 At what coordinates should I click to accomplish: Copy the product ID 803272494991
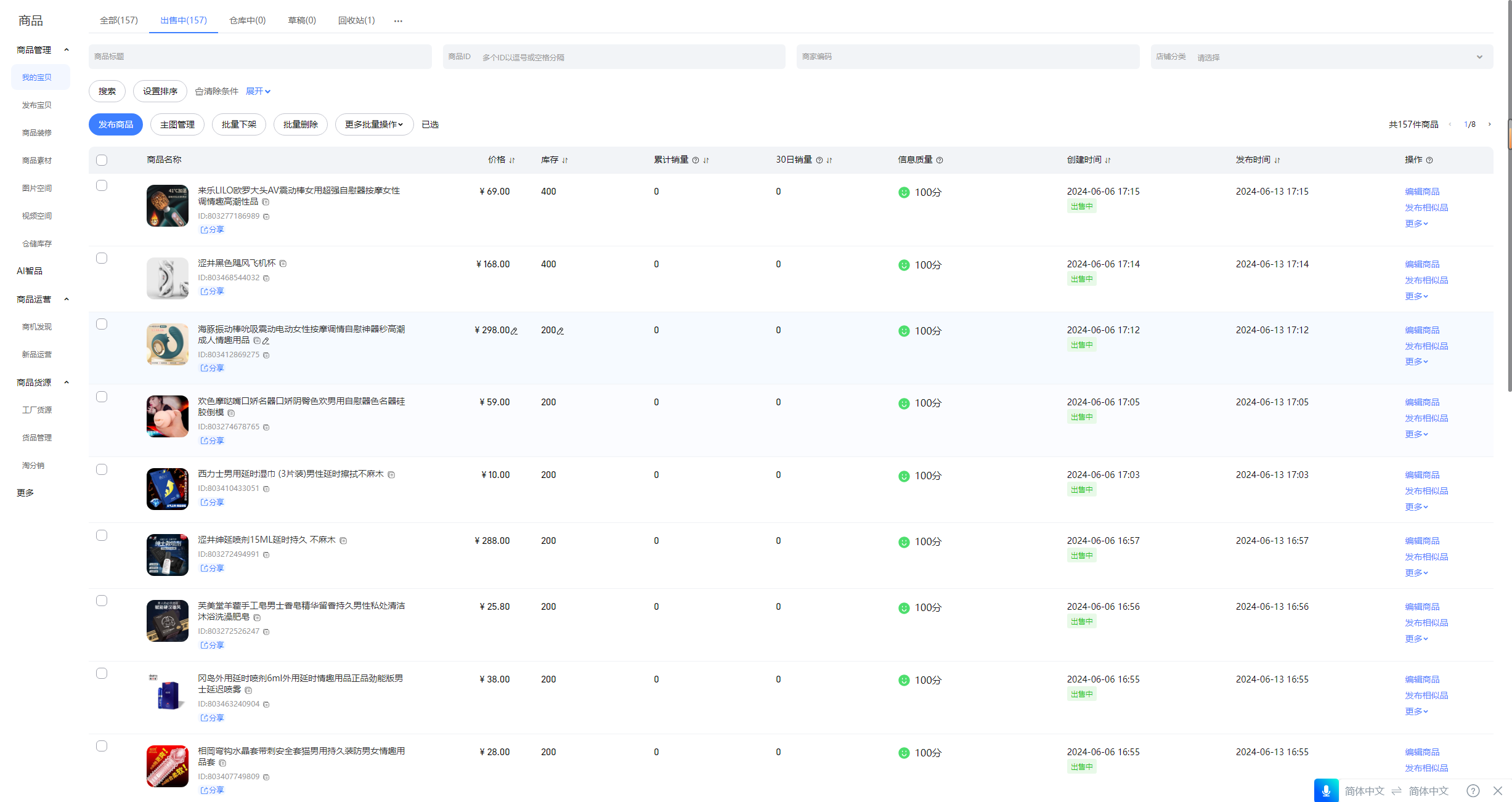(266, 555)
